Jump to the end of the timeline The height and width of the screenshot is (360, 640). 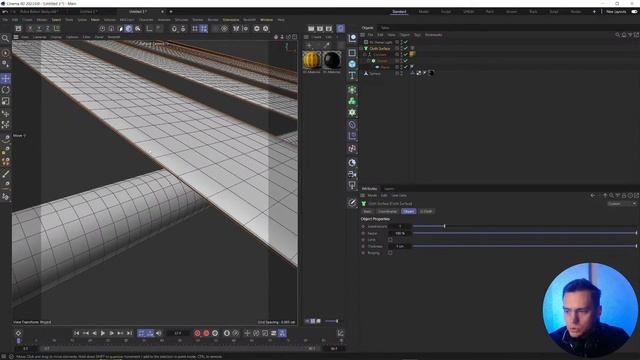[129, 333]
